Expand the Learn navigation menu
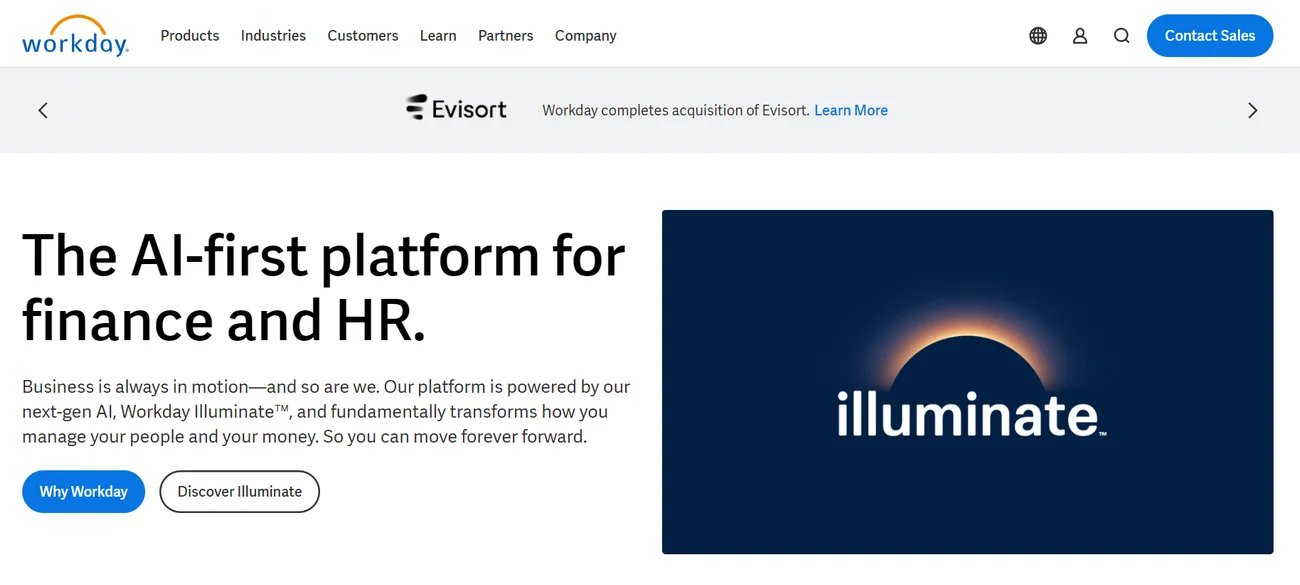 438,36
